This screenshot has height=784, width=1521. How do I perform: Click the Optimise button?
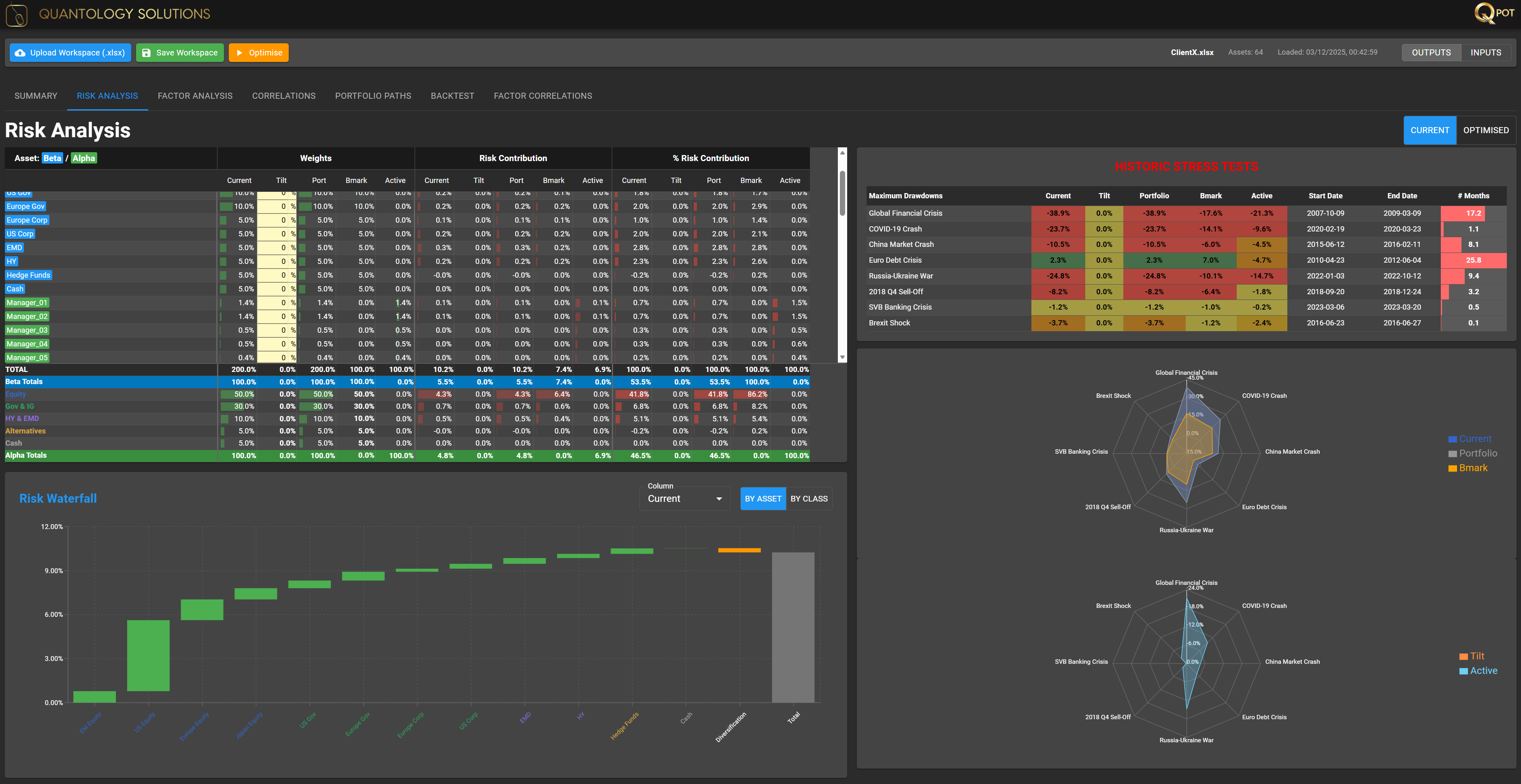[259, 53]
